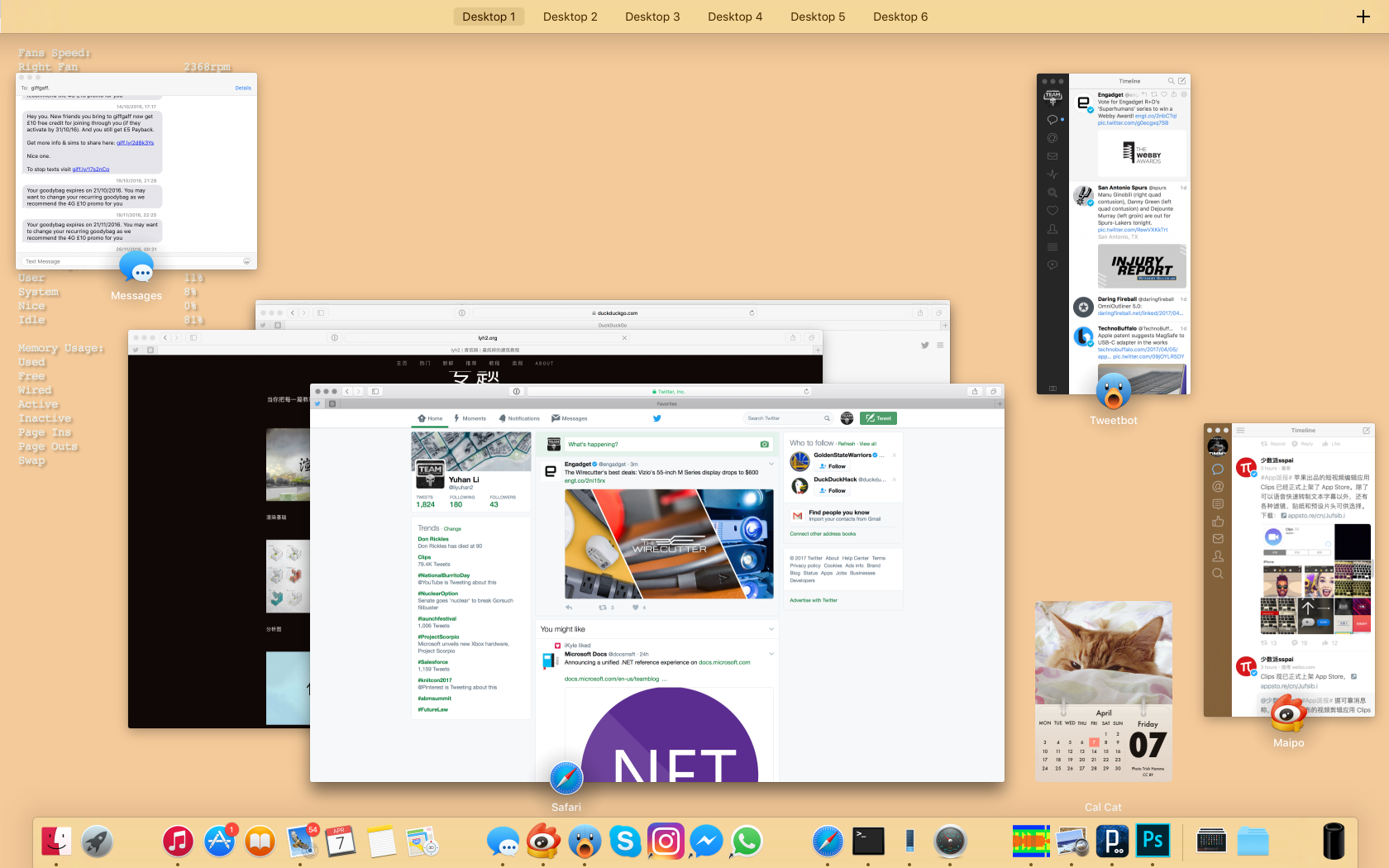Screen dimensions: 1389x868
Task: Open the search magnifier in Maipo sidebar
Action: pyautogui.click(x=1218, y=573)
